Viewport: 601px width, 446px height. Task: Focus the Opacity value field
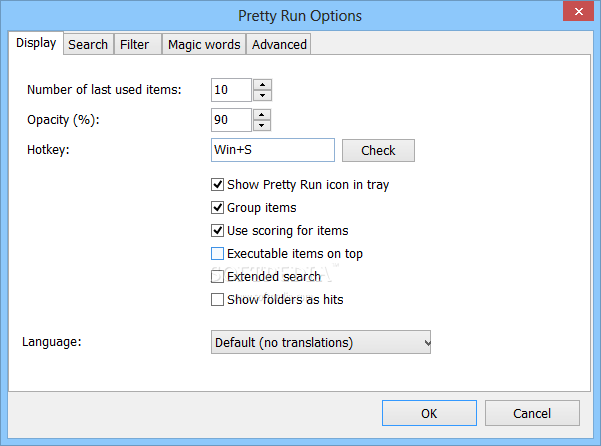pyautogui.click(x=231, y=120)
